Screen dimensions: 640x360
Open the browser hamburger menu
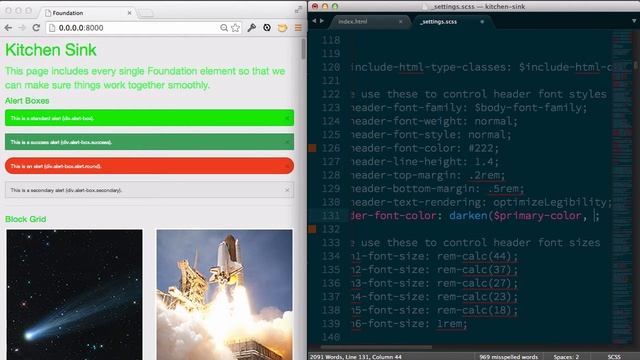point(298,28)
